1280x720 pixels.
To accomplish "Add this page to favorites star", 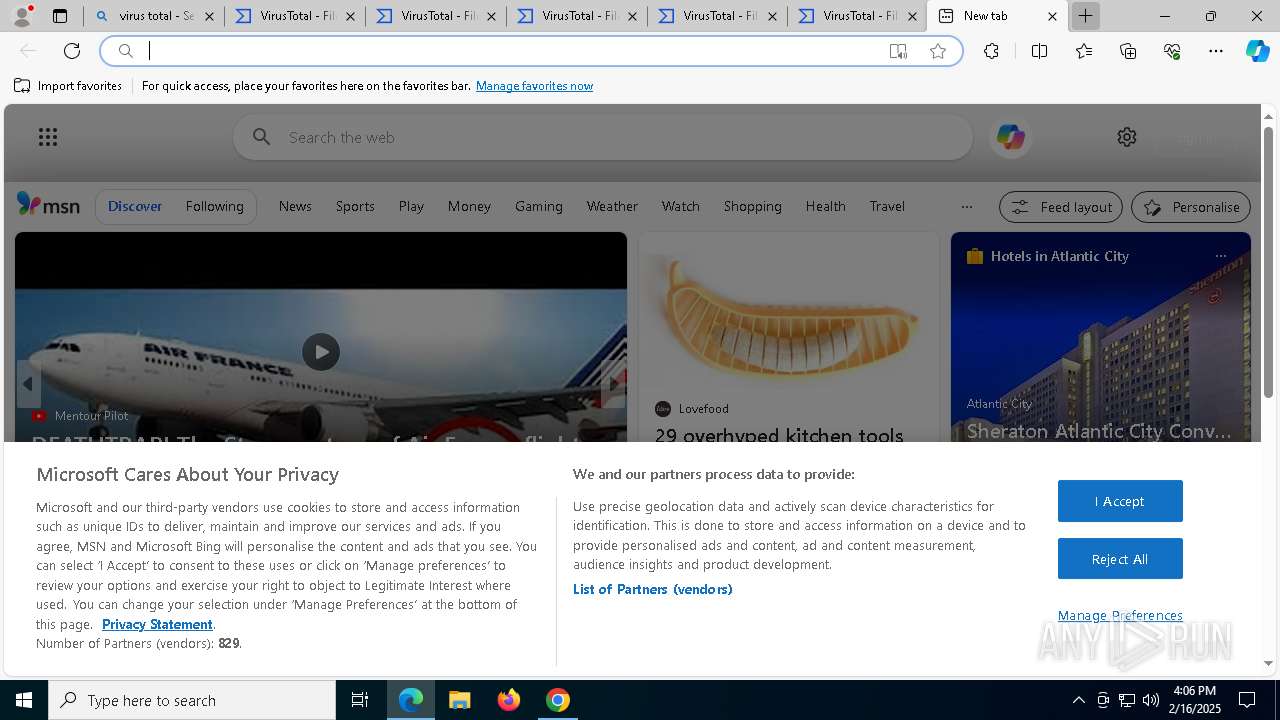I will point(938,51).
